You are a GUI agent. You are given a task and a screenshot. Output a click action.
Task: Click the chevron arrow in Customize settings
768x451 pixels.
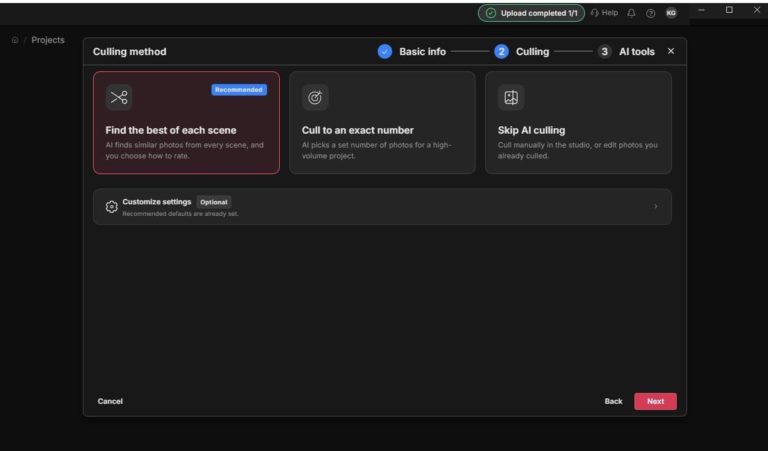[x=656, y=207]
